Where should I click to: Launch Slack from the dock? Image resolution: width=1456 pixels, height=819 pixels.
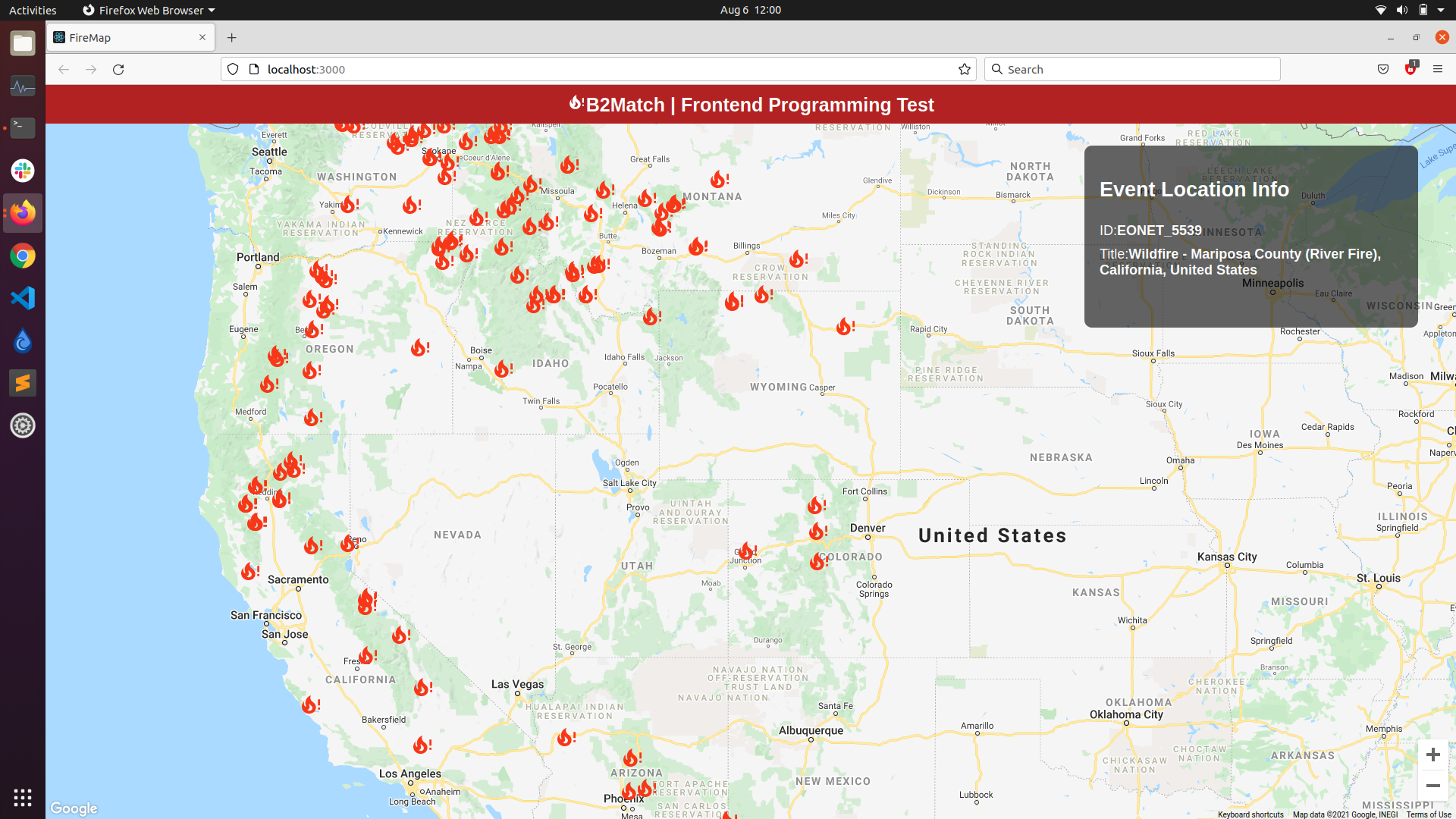click(x=23, y=171)
